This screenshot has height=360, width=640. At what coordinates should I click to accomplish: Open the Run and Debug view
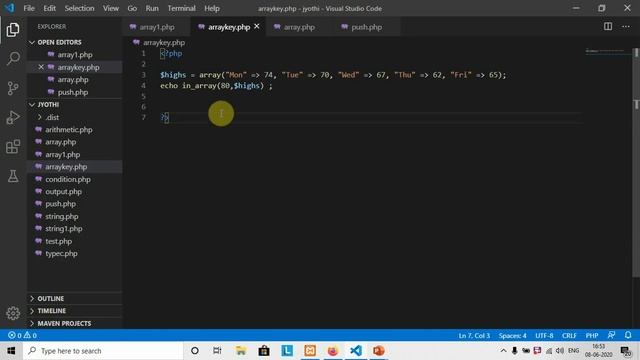[13, 118]
